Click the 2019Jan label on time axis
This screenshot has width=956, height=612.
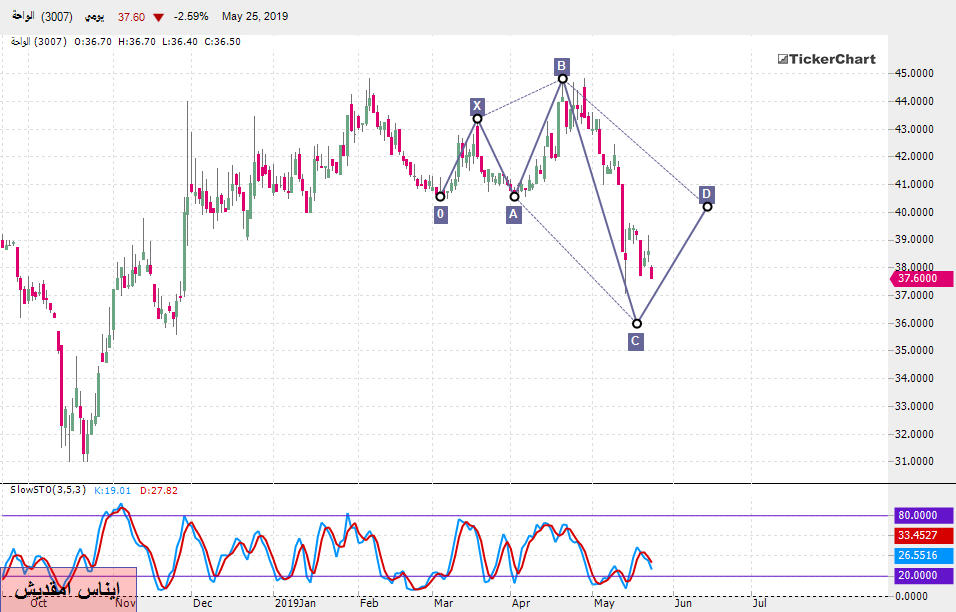pyautogui.click(x=295, y=603)
